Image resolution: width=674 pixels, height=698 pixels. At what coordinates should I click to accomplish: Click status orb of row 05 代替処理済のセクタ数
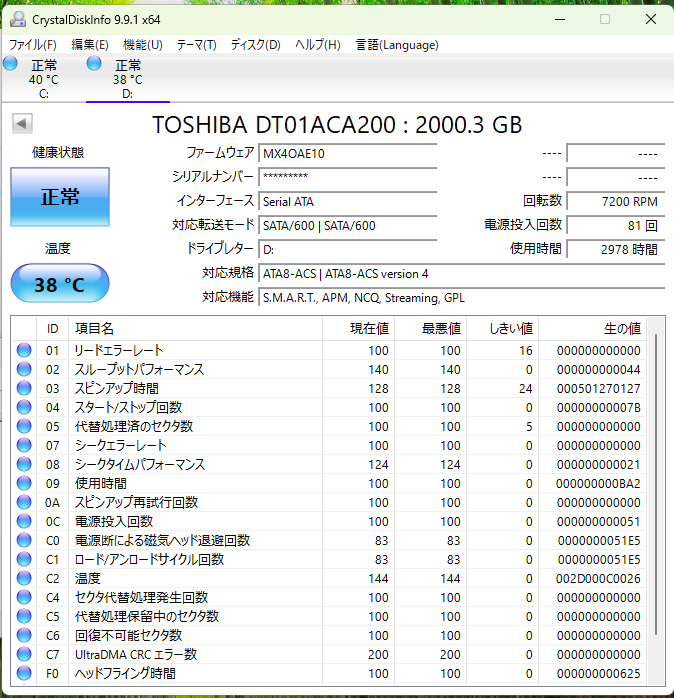pyautogui.click(x=24, y=426)
